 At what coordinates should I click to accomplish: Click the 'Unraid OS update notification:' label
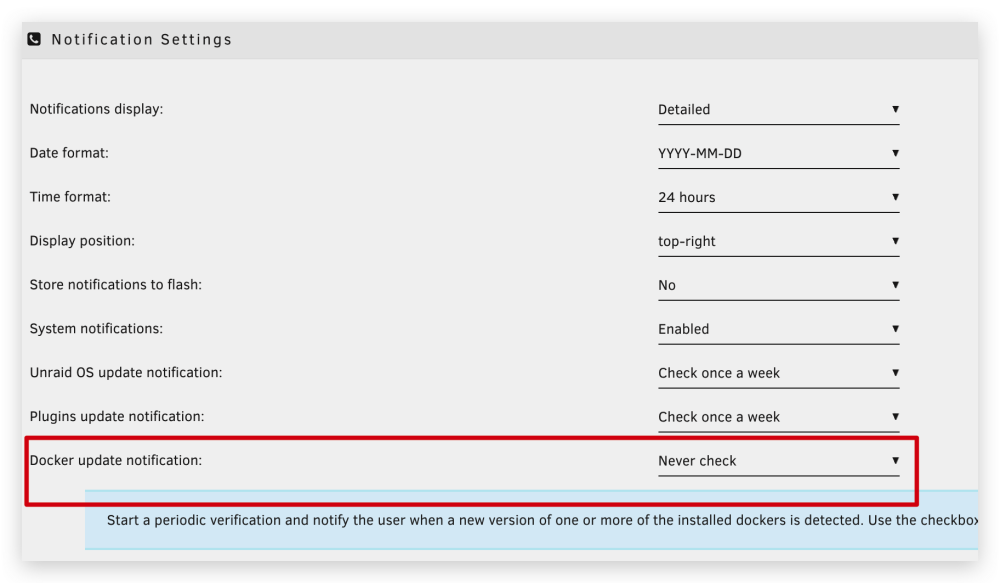pyautogui.click(x=126, y=373)
